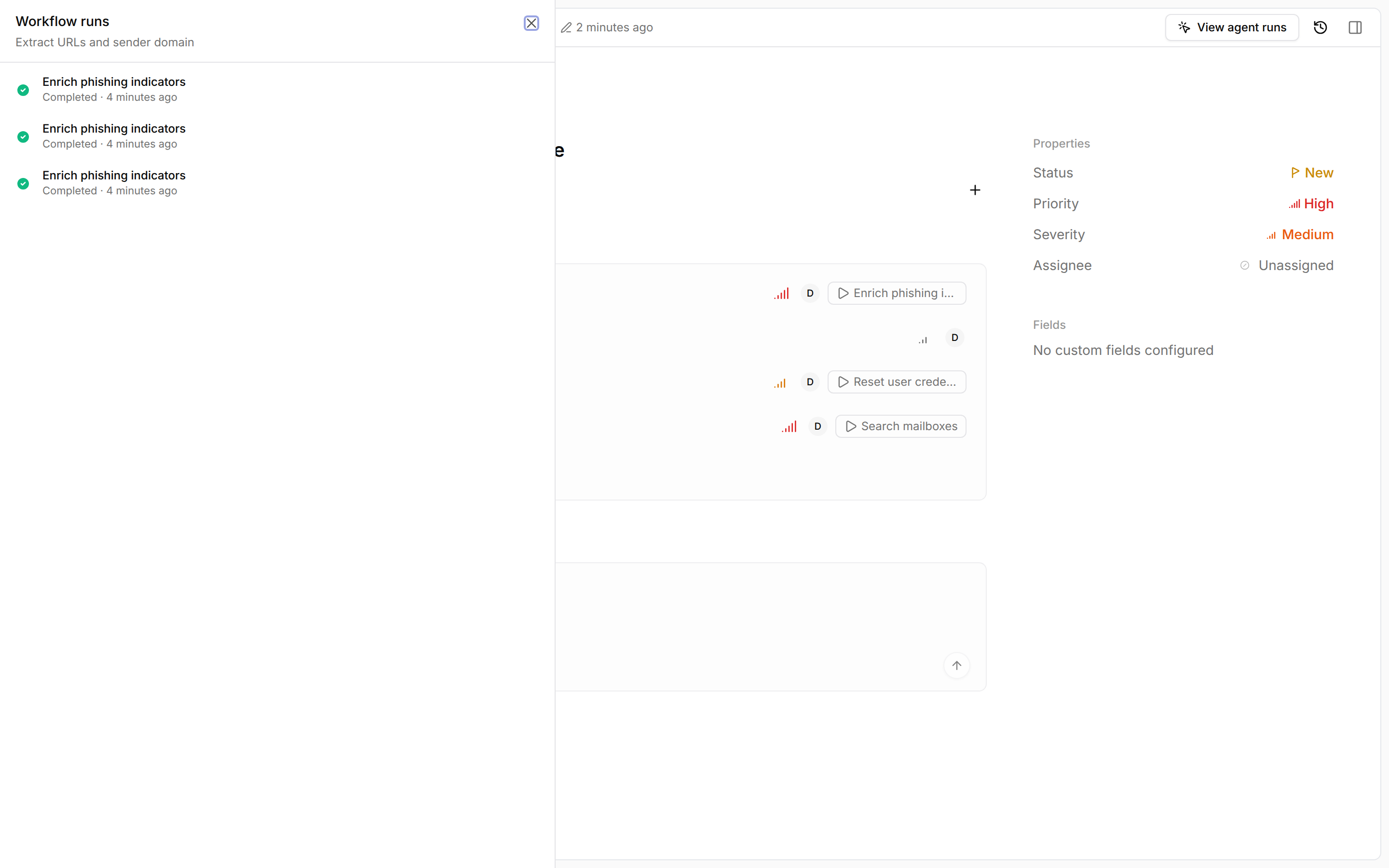Open the second Enrich phishing indicators run
This screenshot has width=1389, height=868.
coord(277,136)
